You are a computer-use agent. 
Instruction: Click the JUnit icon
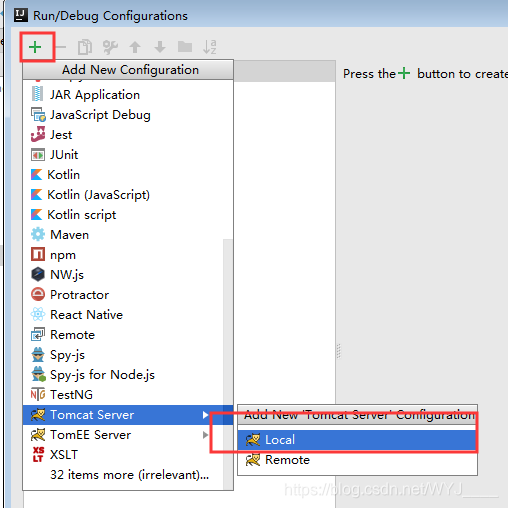click(x=38, y=155)
